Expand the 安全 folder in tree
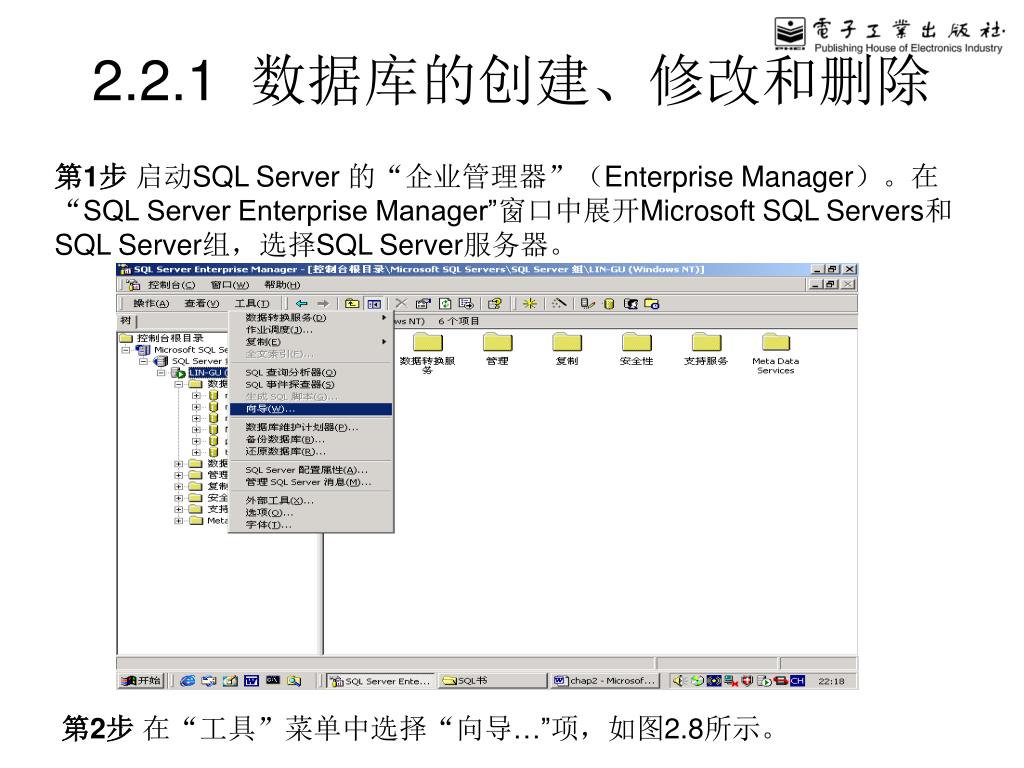 pyautogui.click(x=178, y=498)
